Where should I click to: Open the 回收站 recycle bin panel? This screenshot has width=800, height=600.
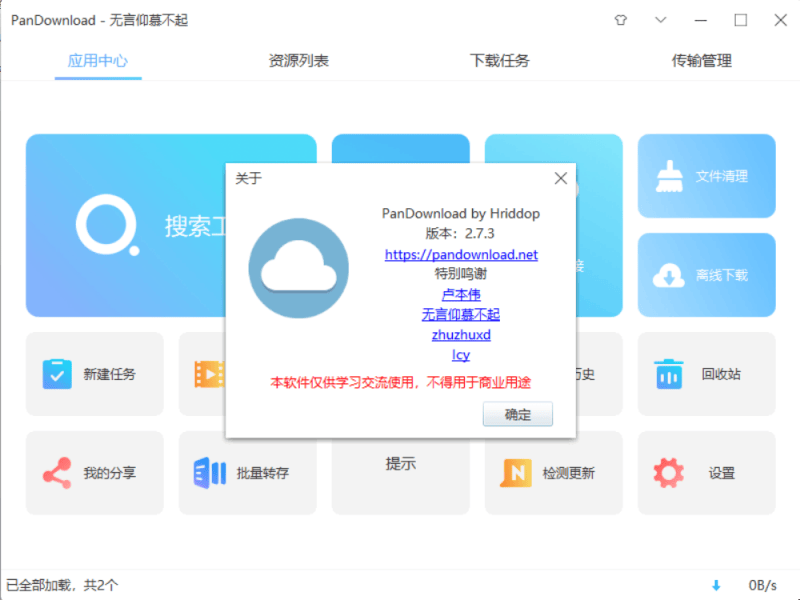(x=706, y=373)
